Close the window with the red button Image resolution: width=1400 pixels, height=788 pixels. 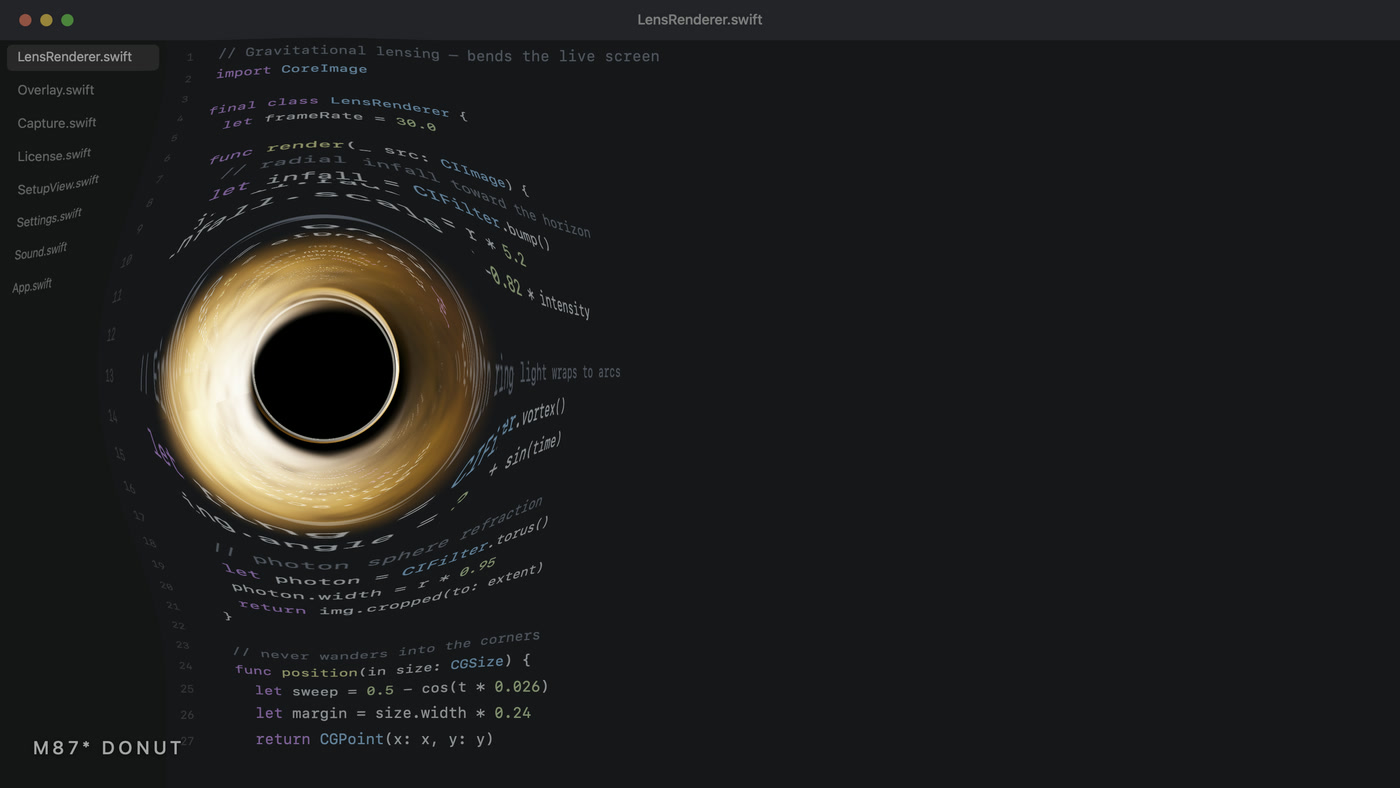tap(25, 20)
